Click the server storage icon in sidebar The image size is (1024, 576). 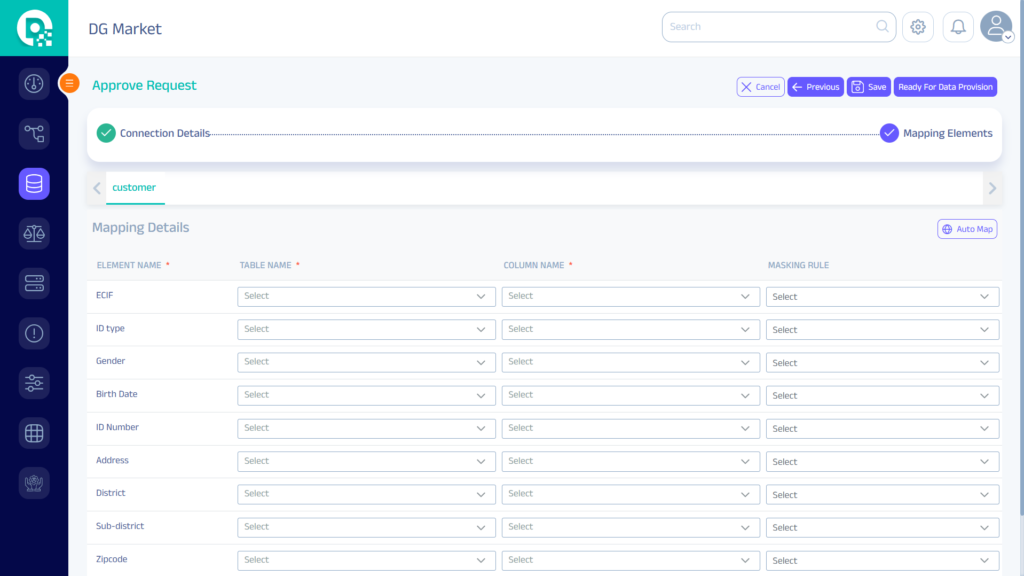34,284
